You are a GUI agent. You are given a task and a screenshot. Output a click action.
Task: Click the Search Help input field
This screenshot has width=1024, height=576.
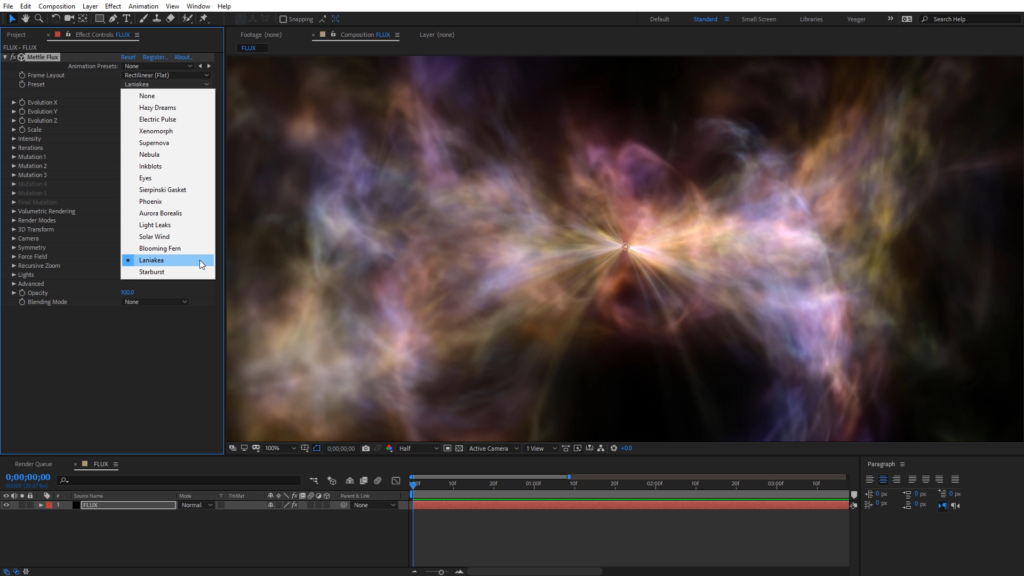(x=970, y=19)
